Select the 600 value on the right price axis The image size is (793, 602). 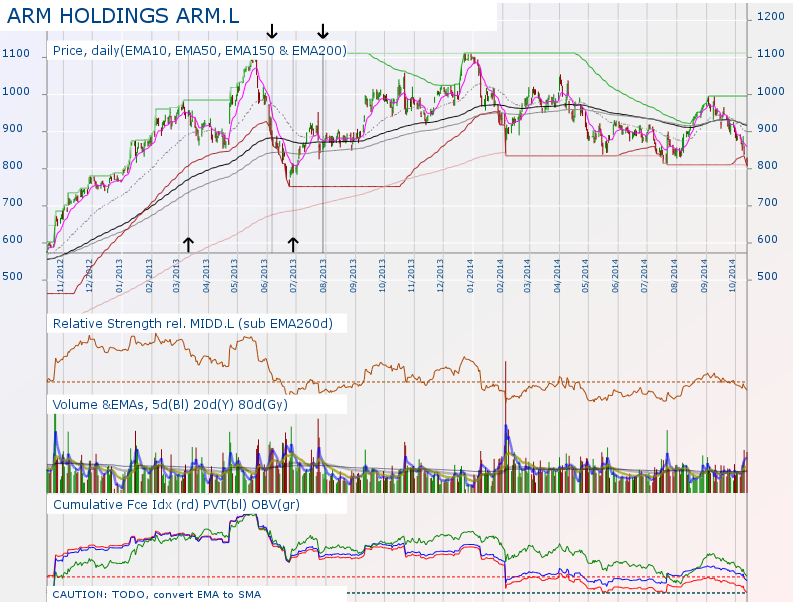click(768, 239)
